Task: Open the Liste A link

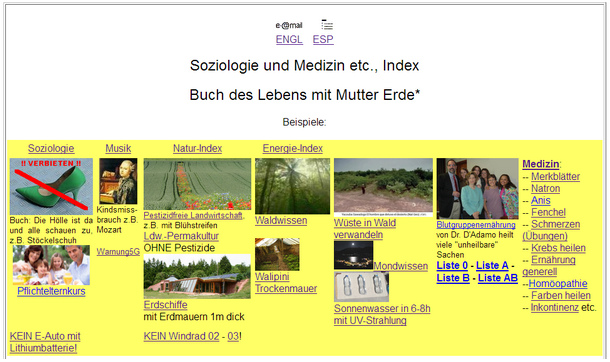Action: coord(492,266)
